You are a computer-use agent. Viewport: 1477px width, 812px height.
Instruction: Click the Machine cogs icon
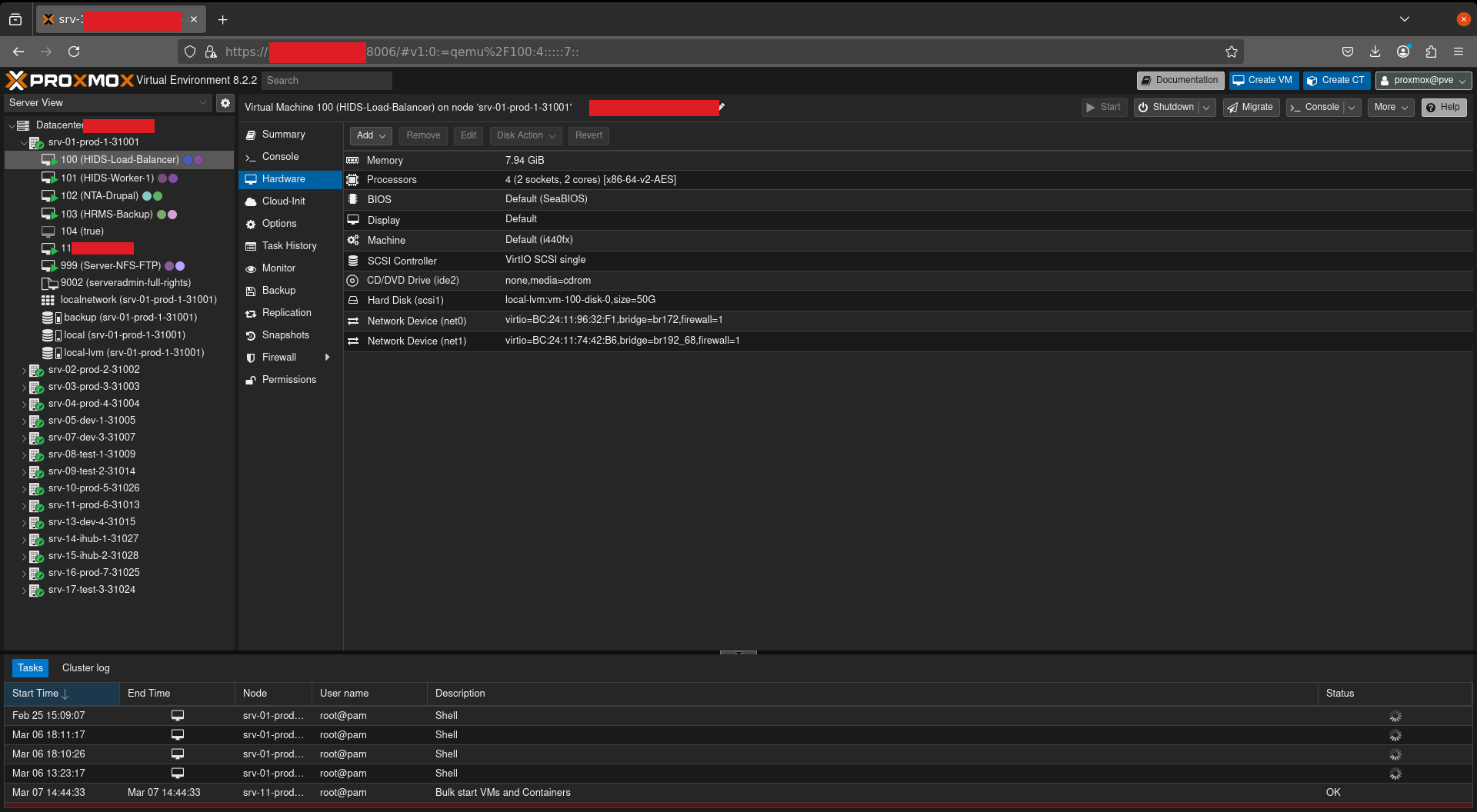pos(352,240)
